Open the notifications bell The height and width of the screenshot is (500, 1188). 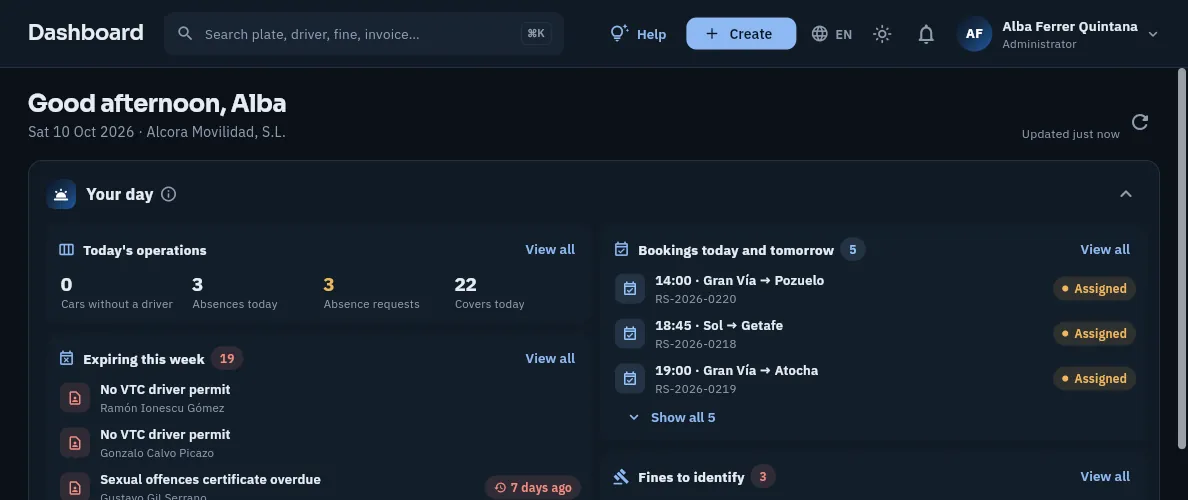pyautogui.click(x=926, y=33)
